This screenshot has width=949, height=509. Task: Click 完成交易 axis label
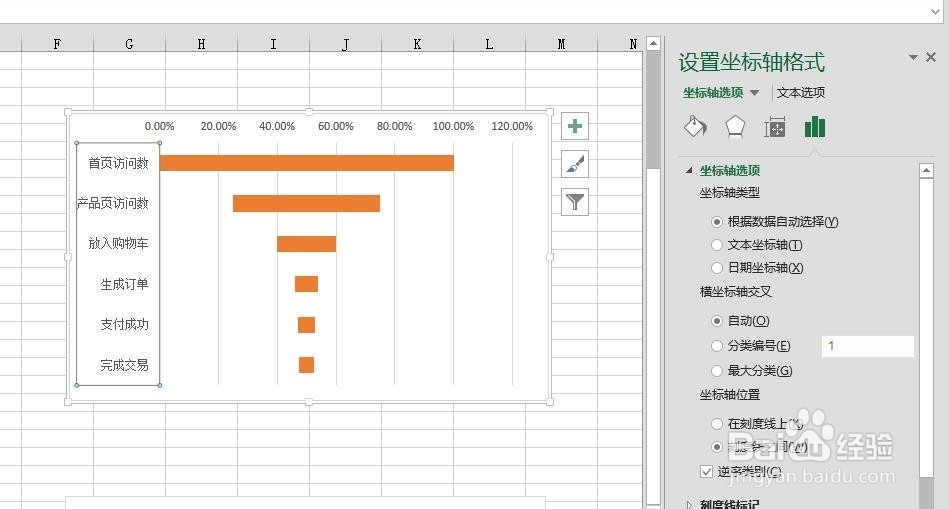[125, 365]
